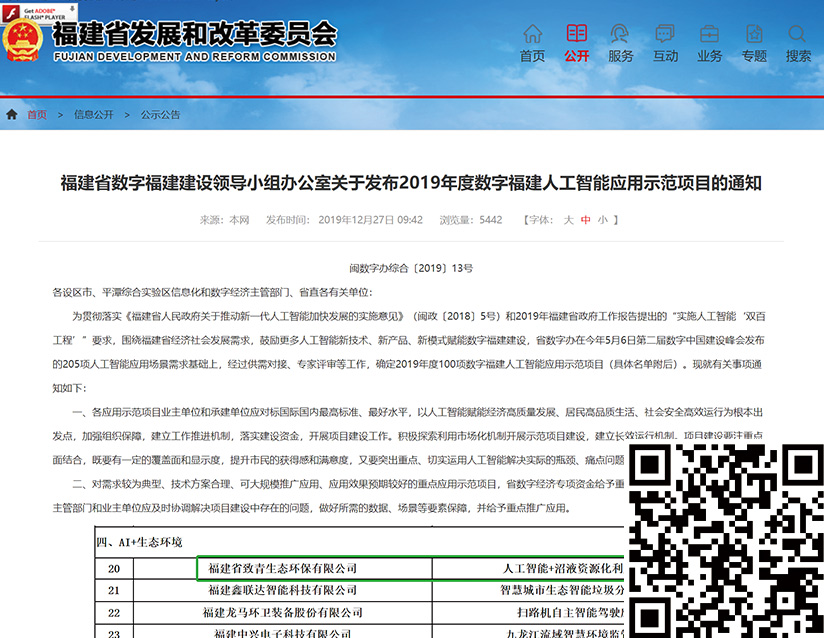Select the 业务 briefcase icon

click(x=710, y=36)
